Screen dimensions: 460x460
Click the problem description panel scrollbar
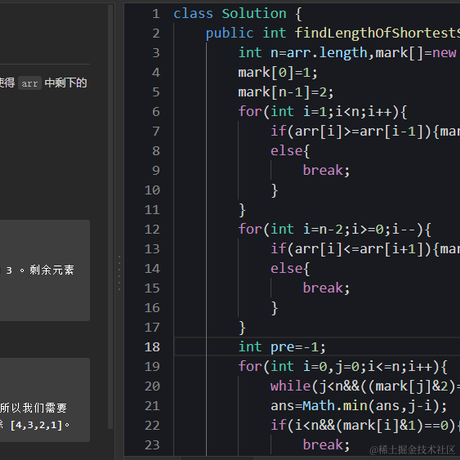click(110, 217)
